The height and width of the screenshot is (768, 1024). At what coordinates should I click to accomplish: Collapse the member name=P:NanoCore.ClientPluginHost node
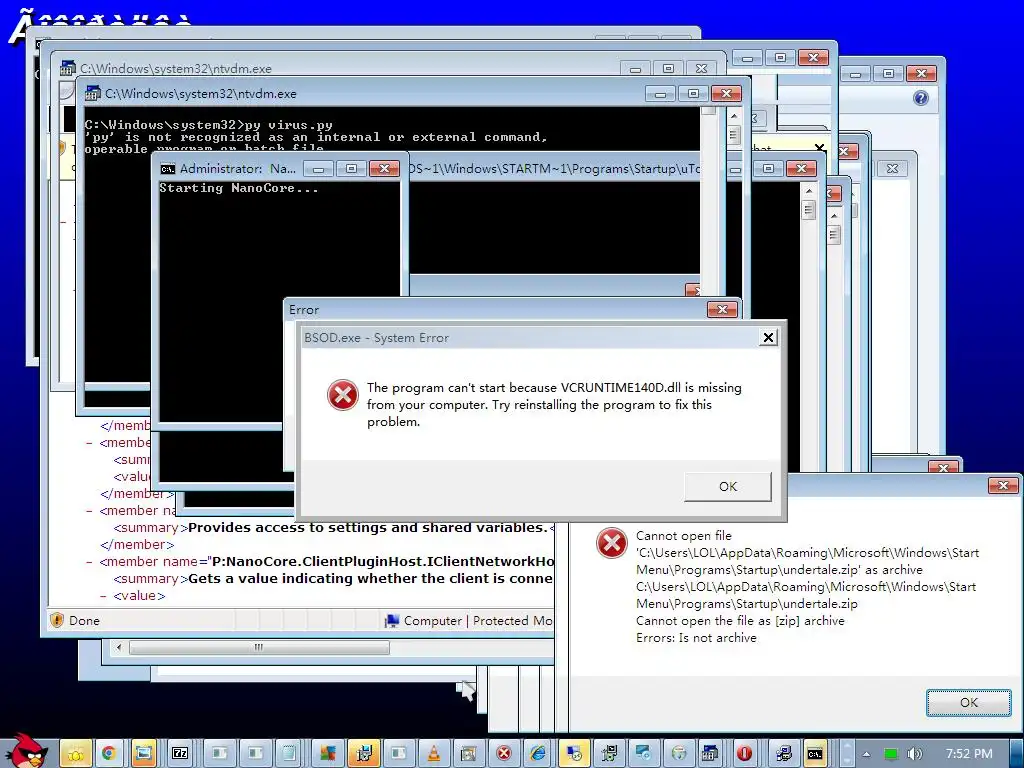coord(89,562)
